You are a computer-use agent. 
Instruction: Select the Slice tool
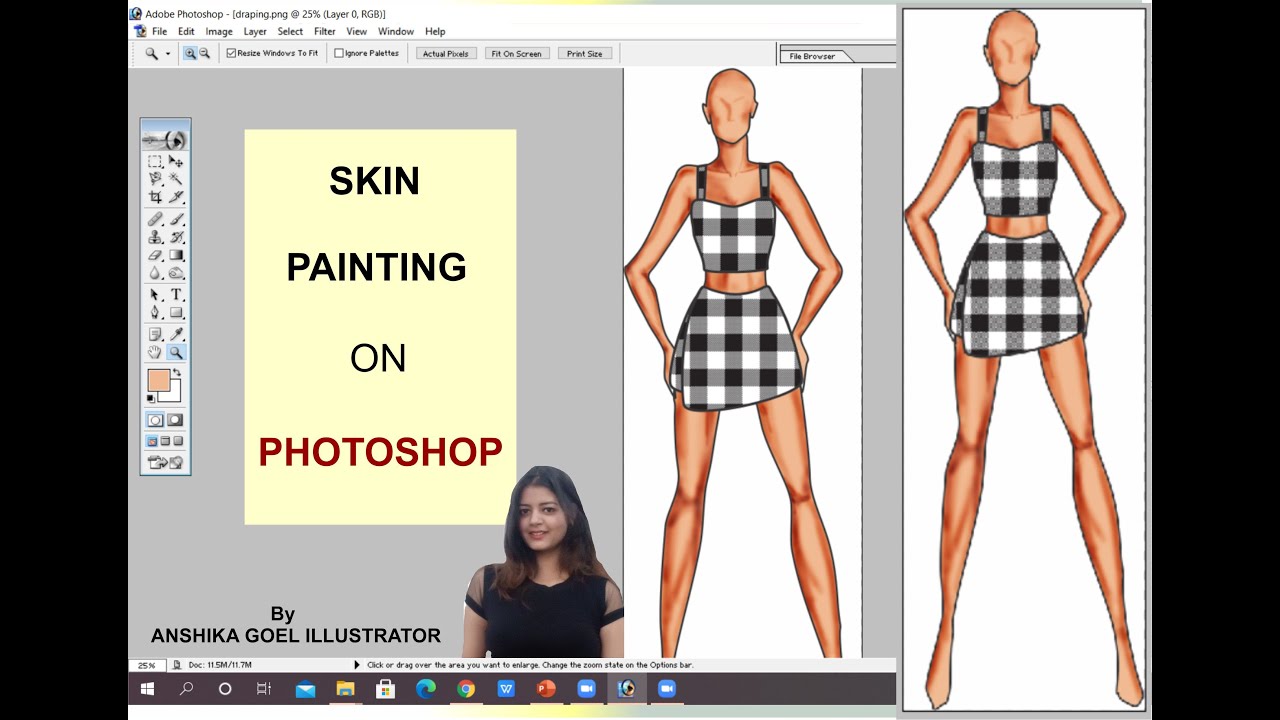click(x=176, y=197)
